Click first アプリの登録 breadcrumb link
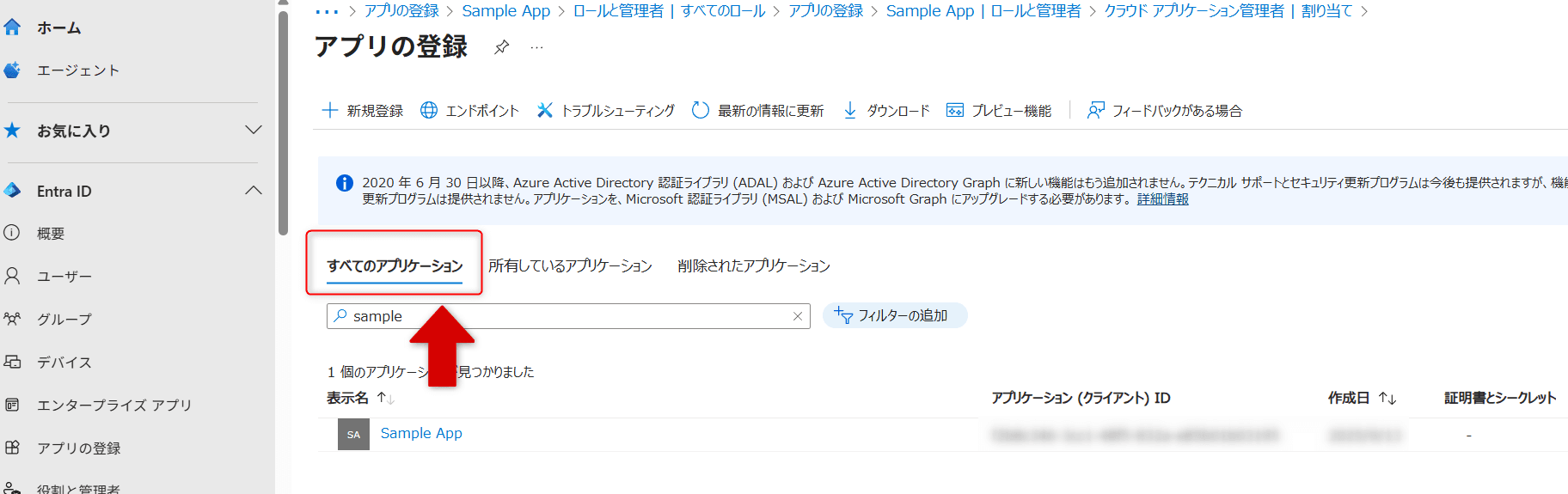Viewport: 1568px width, 494px height. pyautogui.click(x=401, y=10)
